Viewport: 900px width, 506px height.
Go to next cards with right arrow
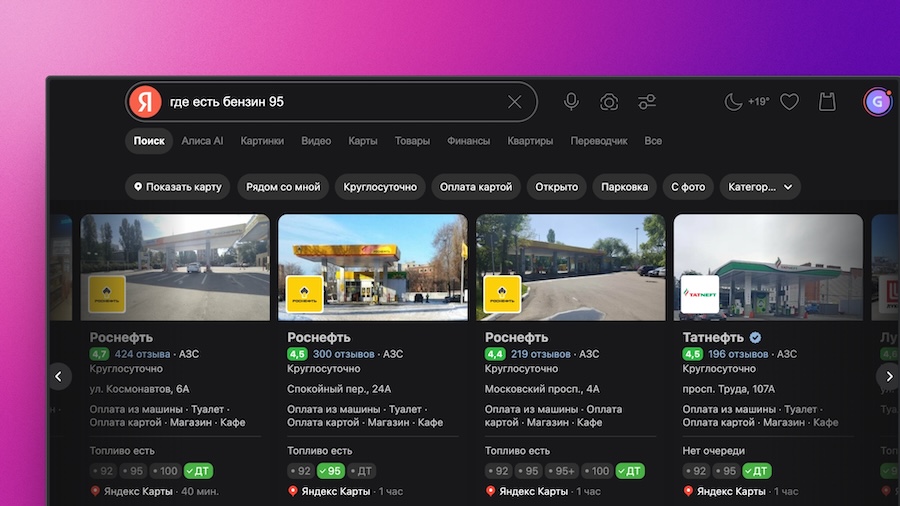pyautogui.click(x=889, y=376)
